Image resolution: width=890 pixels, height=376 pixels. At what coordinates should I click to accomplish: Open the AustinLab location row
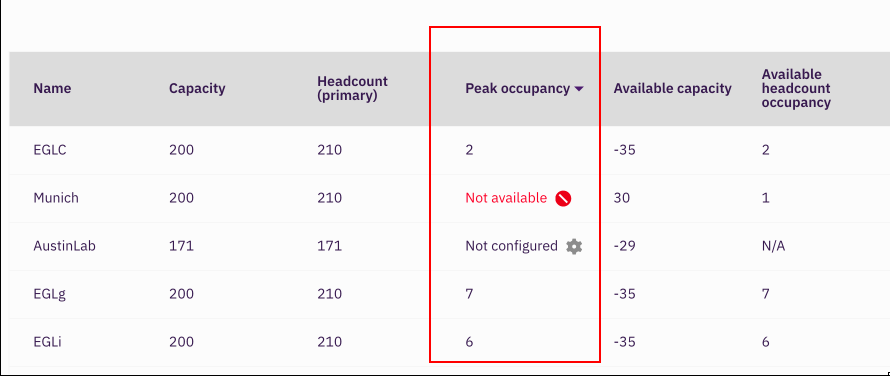click(450, 247)
